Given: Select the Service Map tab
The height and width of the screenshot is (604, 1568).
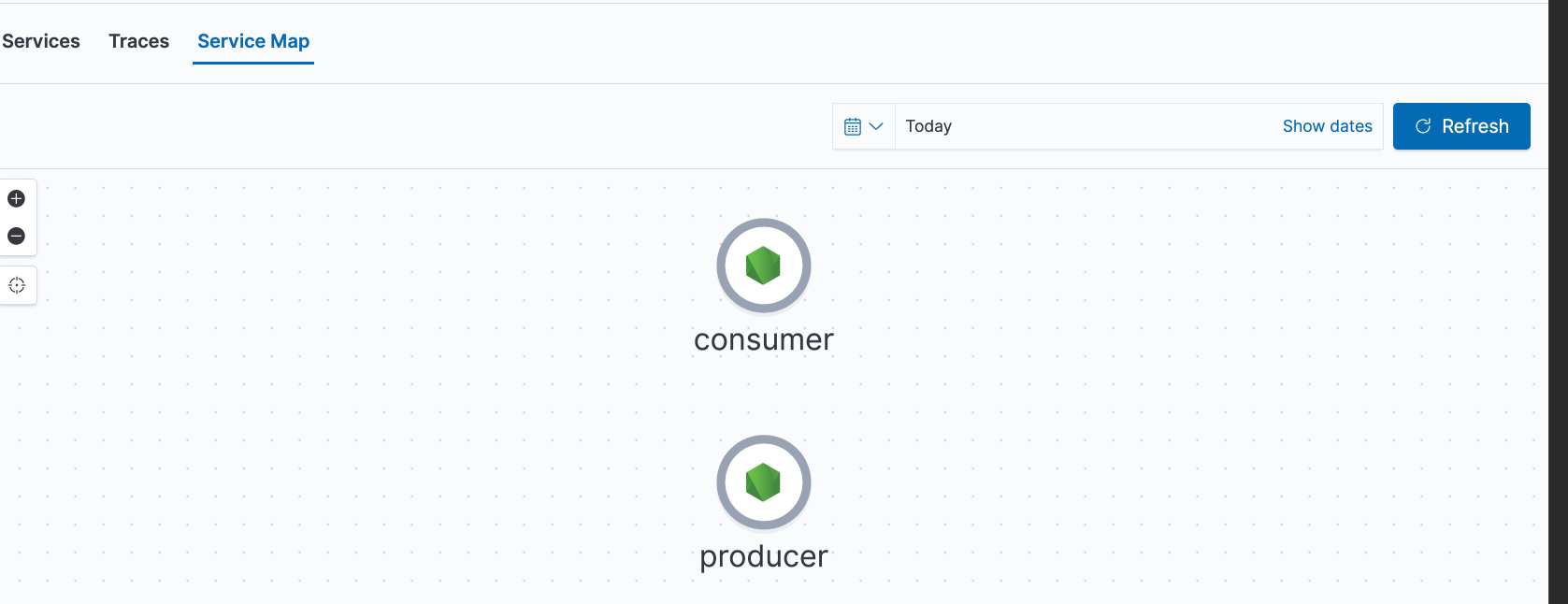Looking at the screenshot, I should (x=253, y=41).
